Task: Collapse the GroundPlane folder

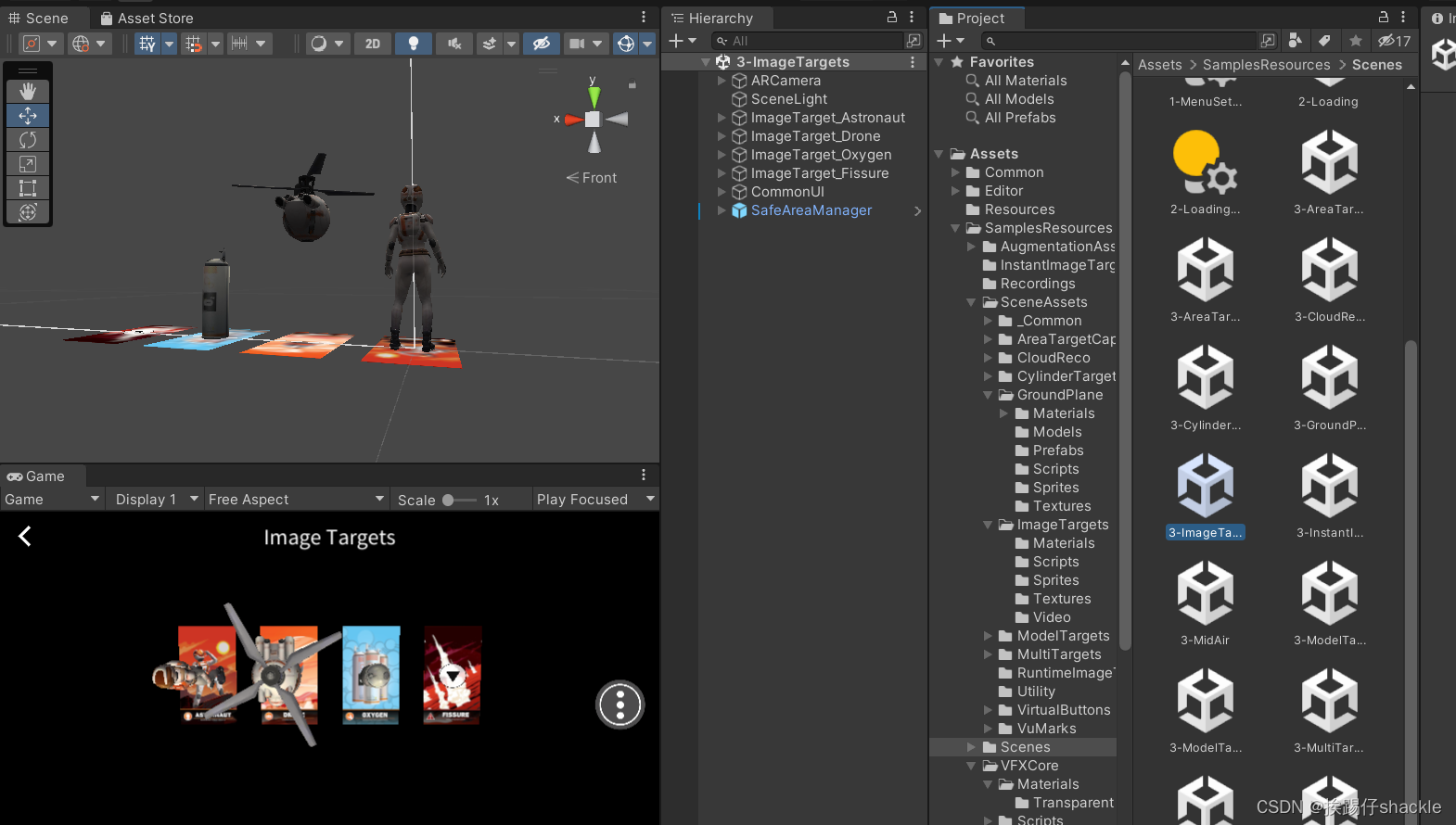Action: (988, 395)
